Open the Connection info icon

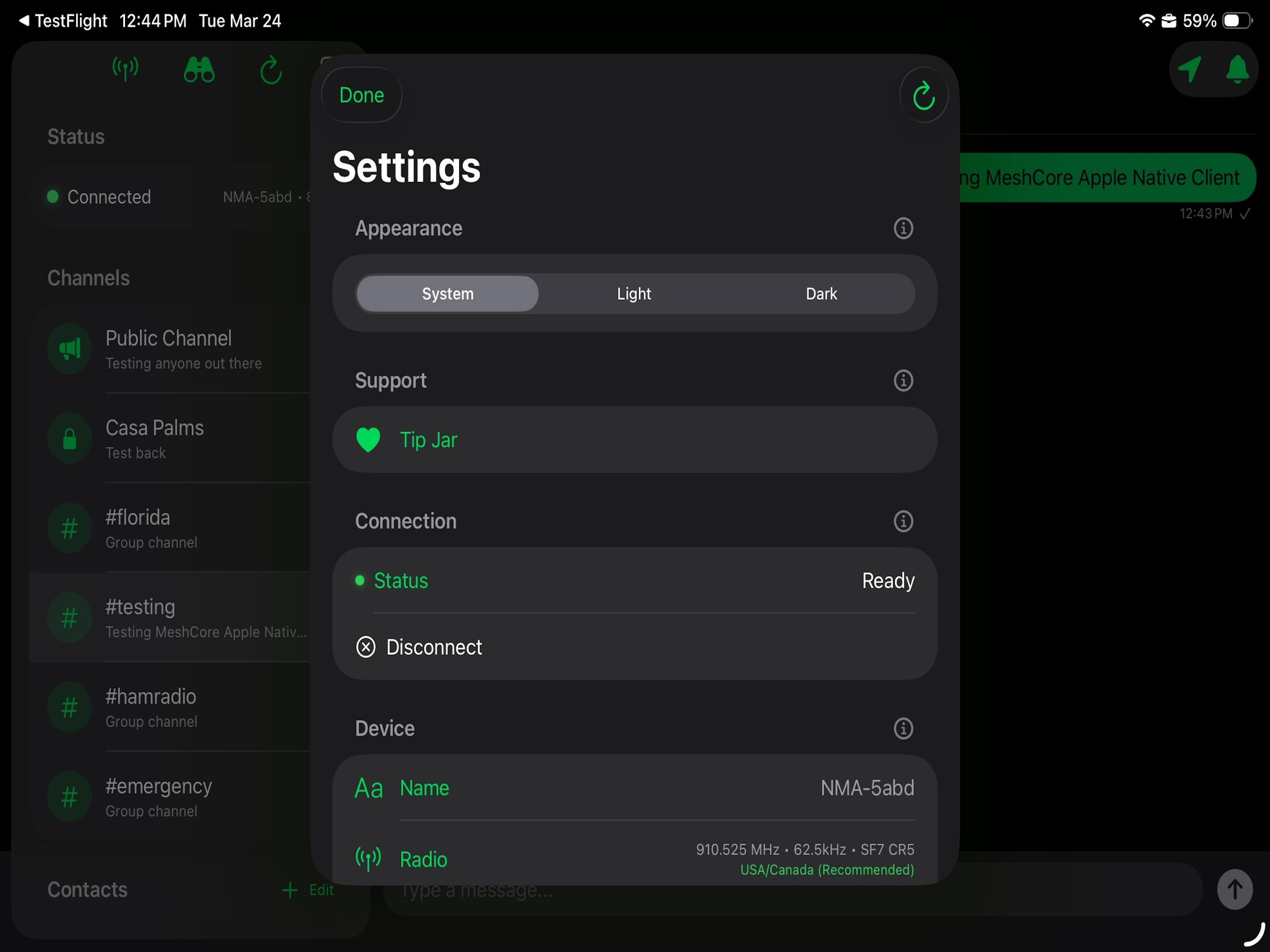tap(903, 521)
